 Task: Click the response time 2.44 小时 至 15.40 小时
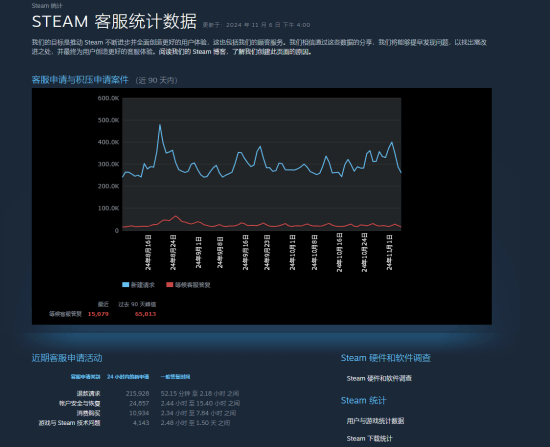[x=200, y=403]
